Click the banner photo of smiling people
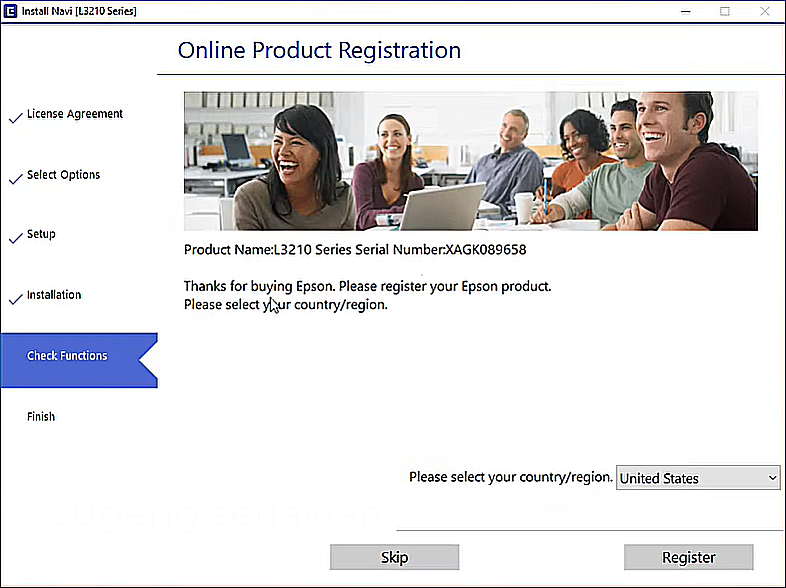The height and width of the screenshot is (588, 786). 470,161
